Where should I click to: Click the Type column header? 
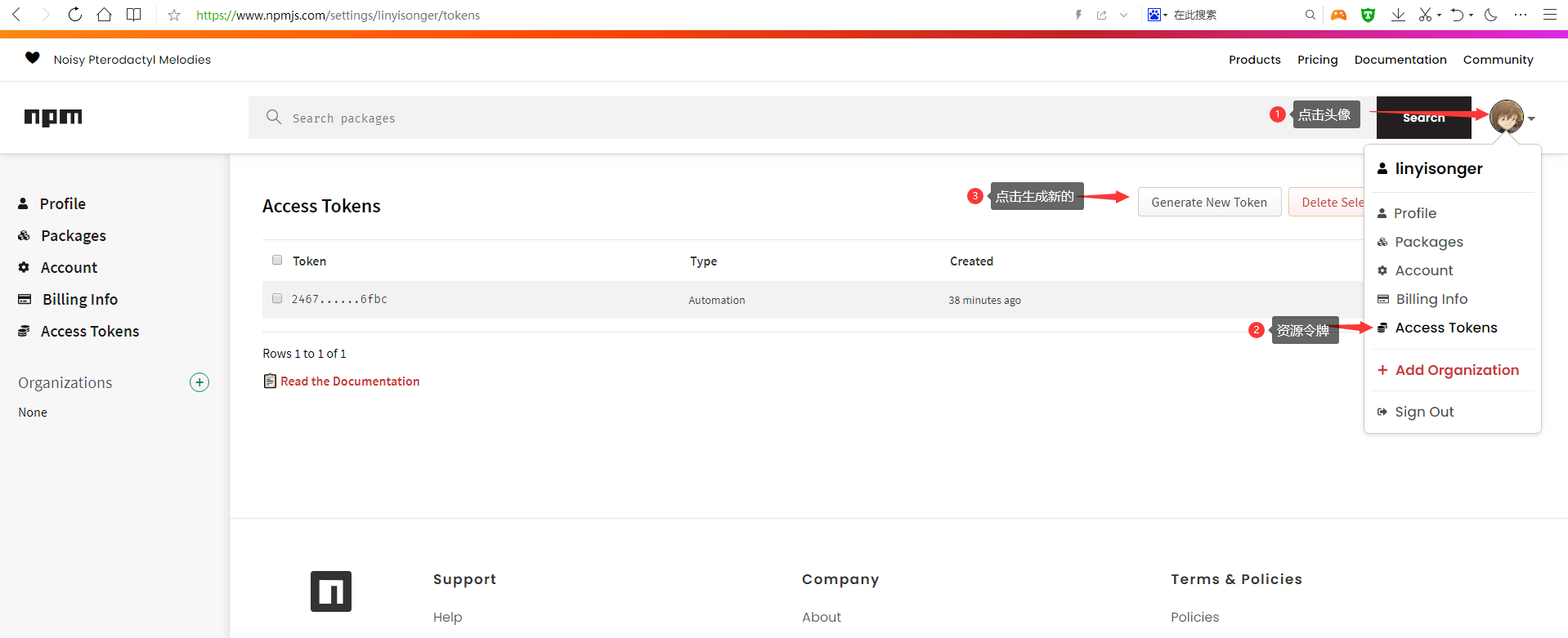(x=703, y=261)
